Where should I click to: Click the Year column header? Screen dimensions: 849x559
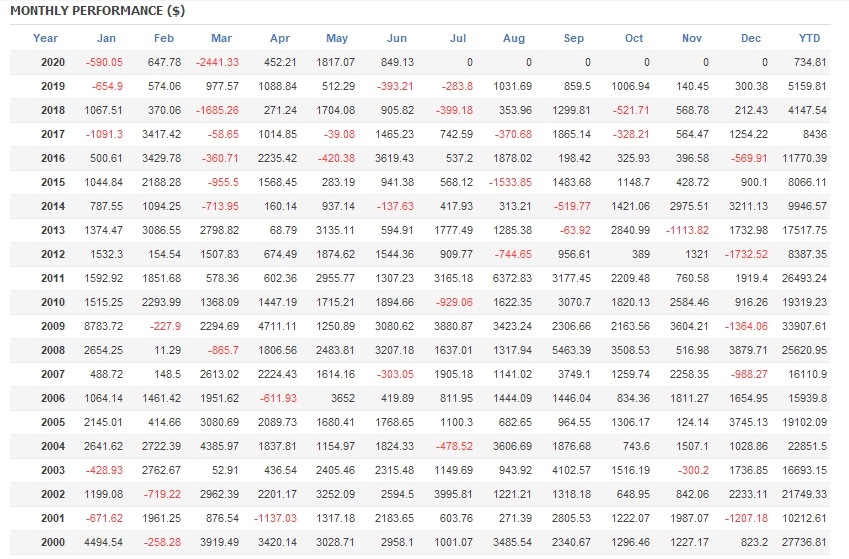pos(45,38)
